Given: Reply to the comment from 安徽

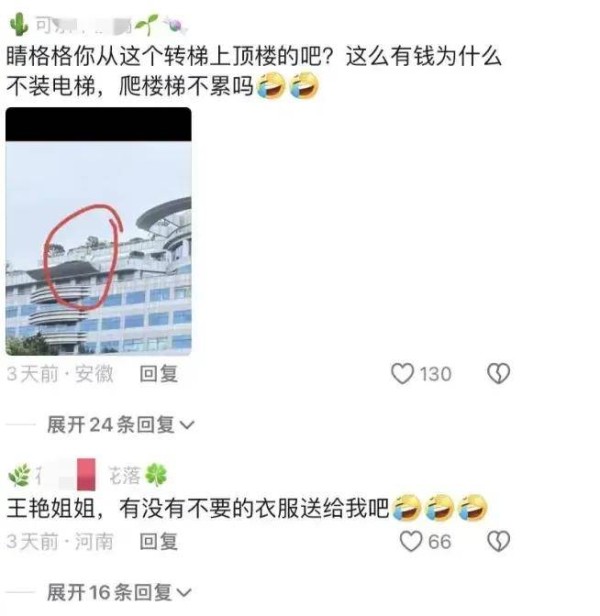Looking at the screenshot, I should (159, 374).
